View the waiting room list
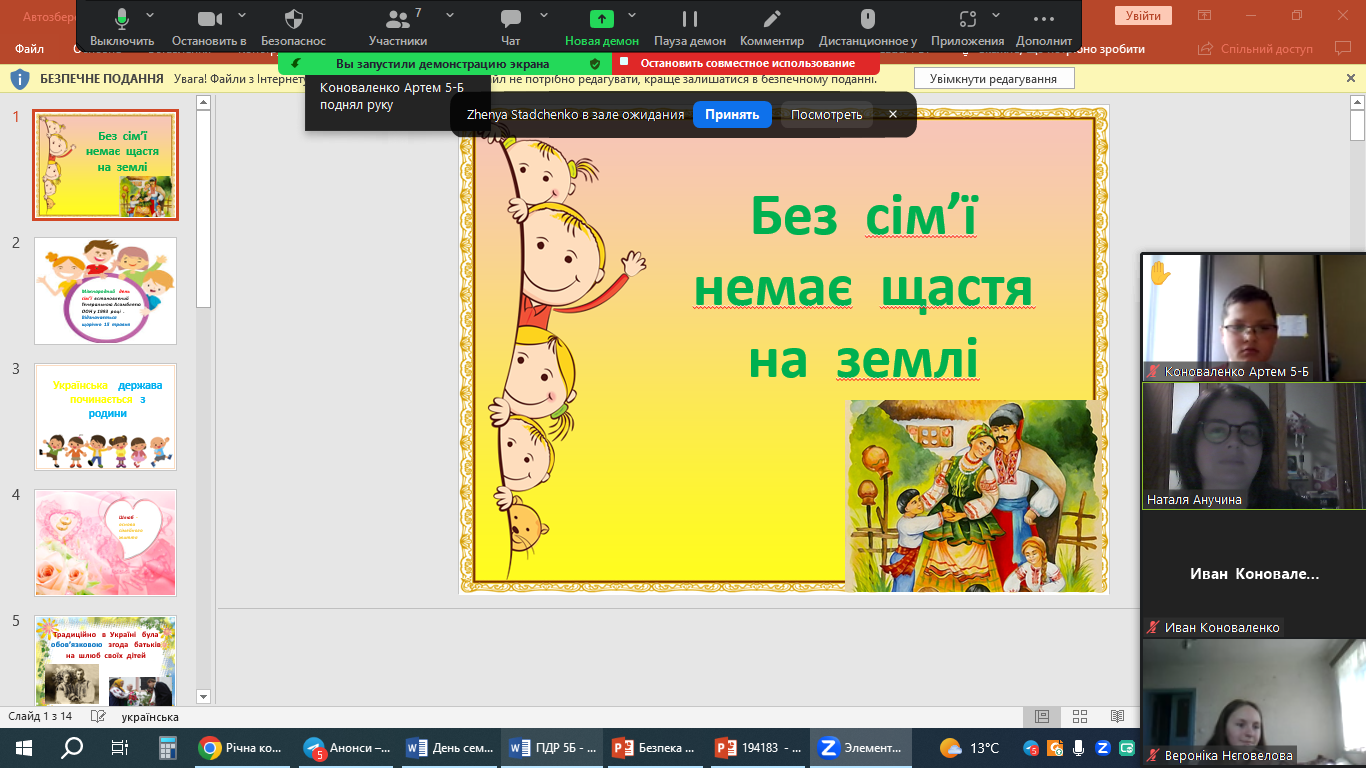 point(826,115)
